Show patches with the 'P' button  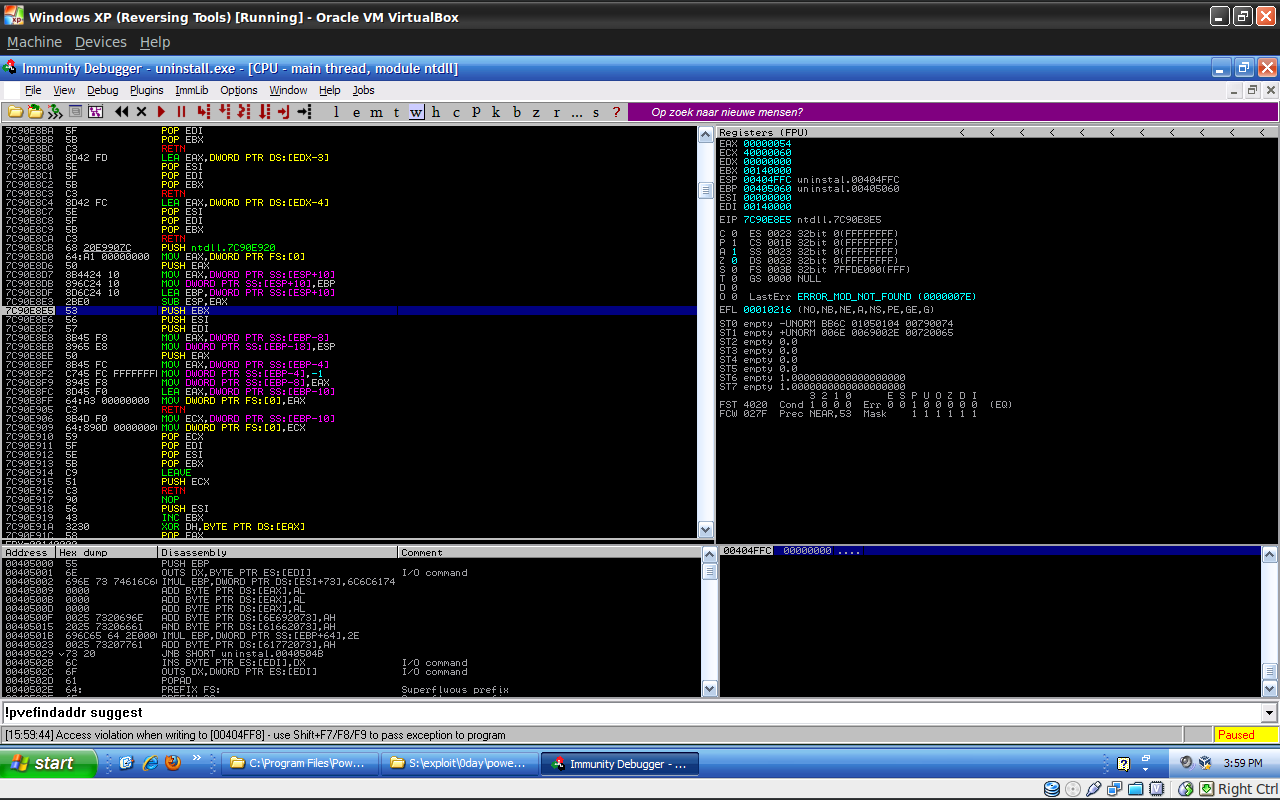[x=476, y=112]
